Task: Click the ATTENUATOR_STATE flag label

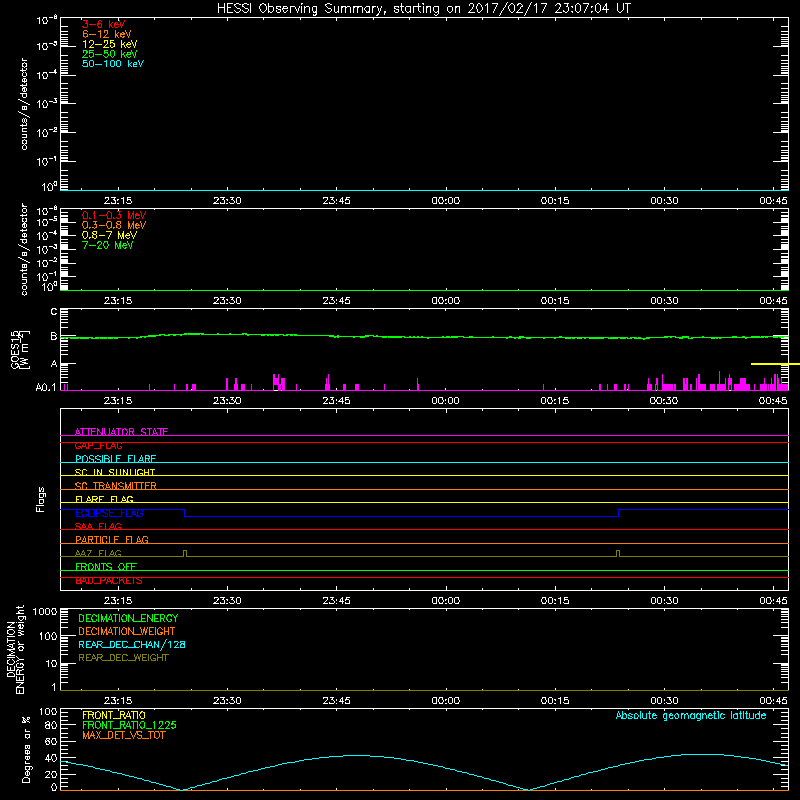Action: click(121, 432)
